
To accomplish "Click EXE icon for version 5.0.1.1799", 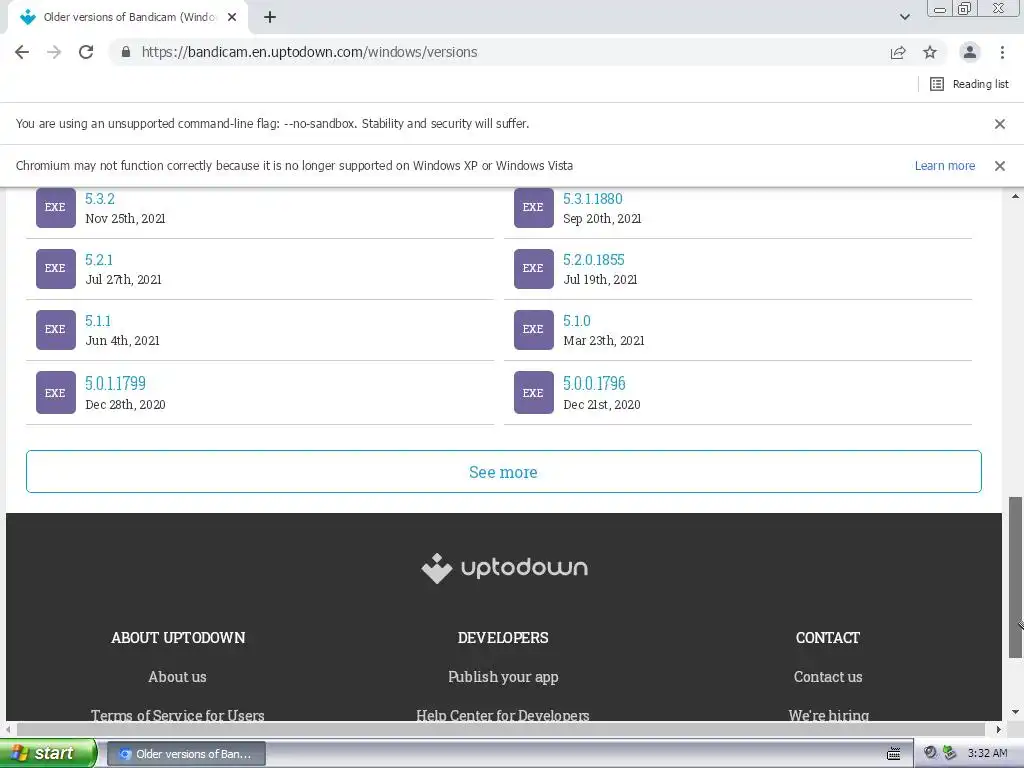I will 56,393.
